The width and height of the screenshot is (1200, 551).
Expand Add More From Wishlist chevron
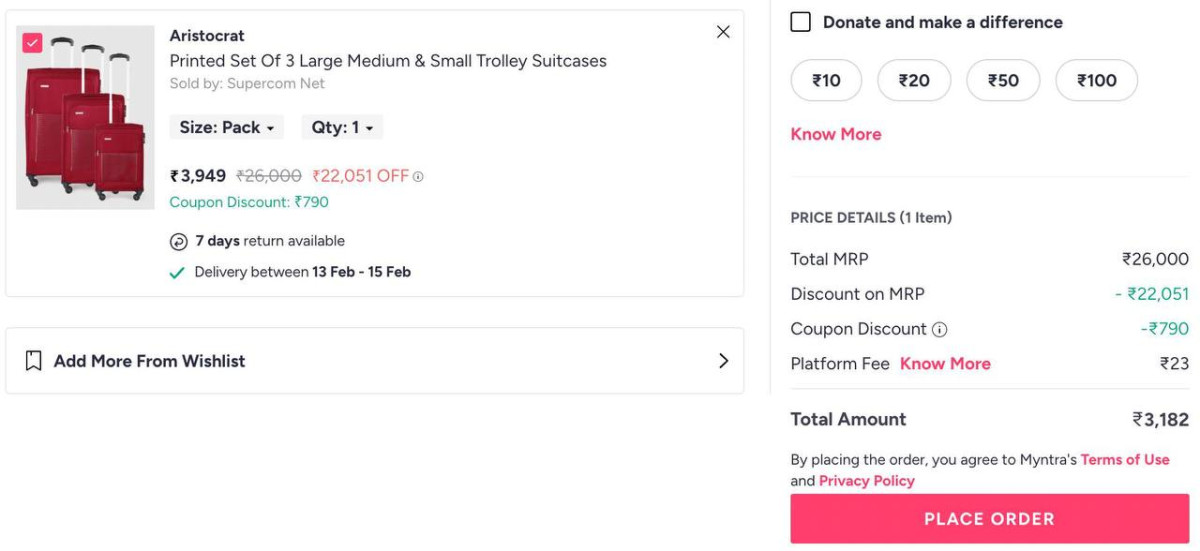pyautogui.click(x=724, y=361)
